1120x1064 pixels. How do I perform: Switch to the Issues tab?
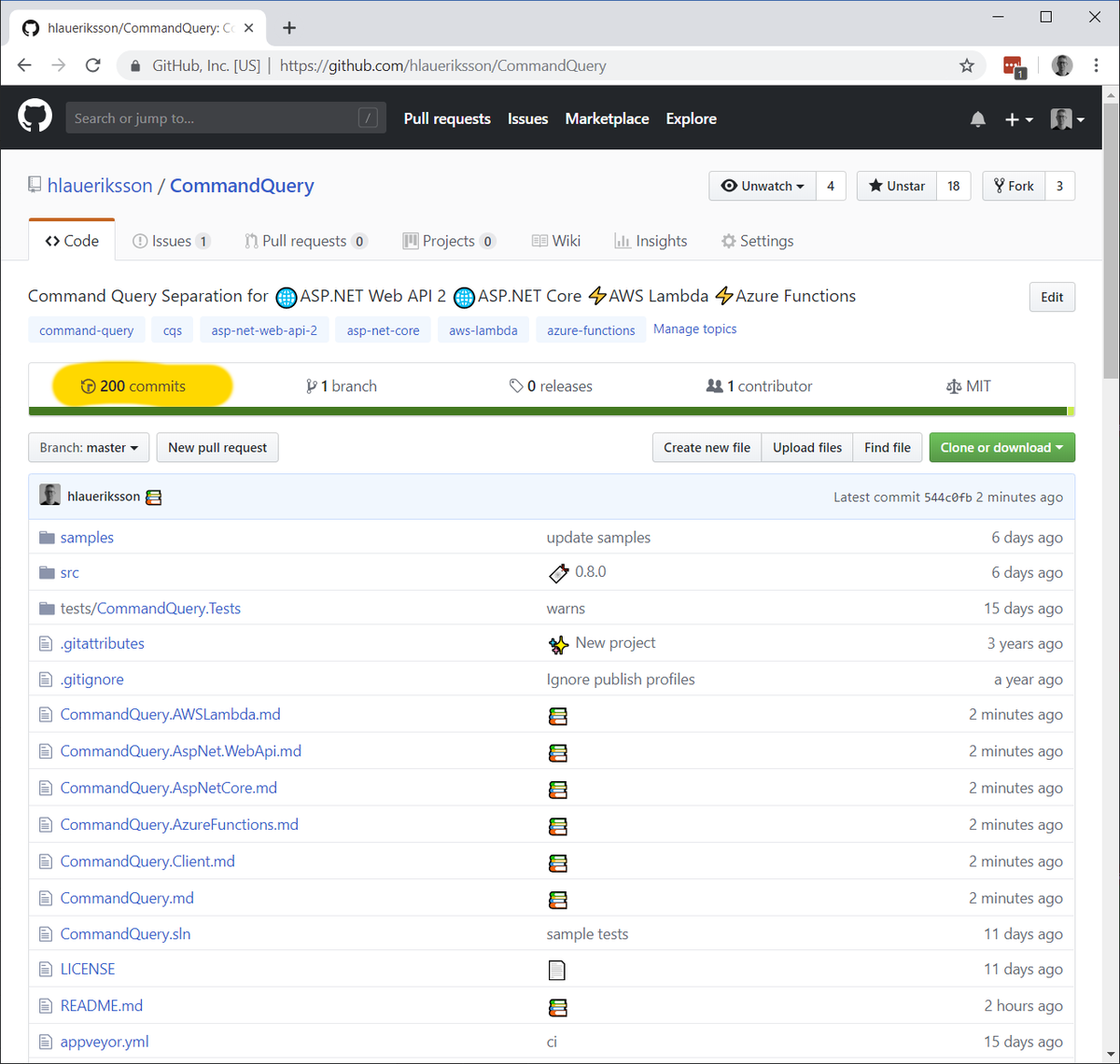coord(172,241)
